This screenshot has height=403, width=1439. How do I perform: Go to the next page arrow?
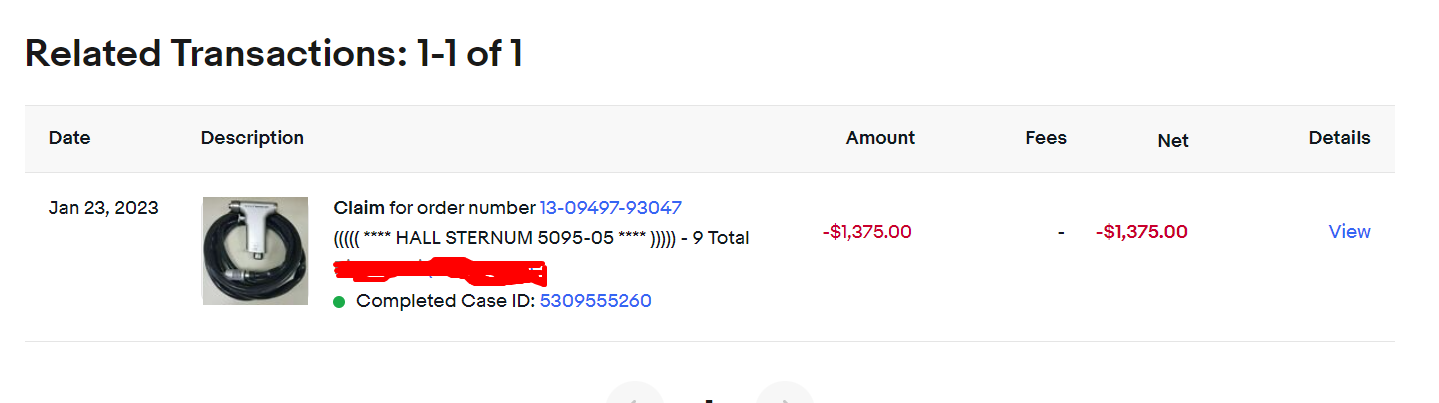coord(785,396)
